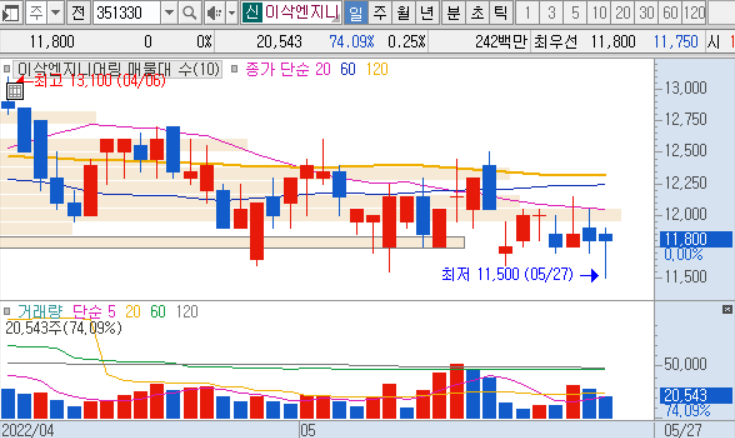Switch to 년 yearly chart period

(x=427, y=13)
